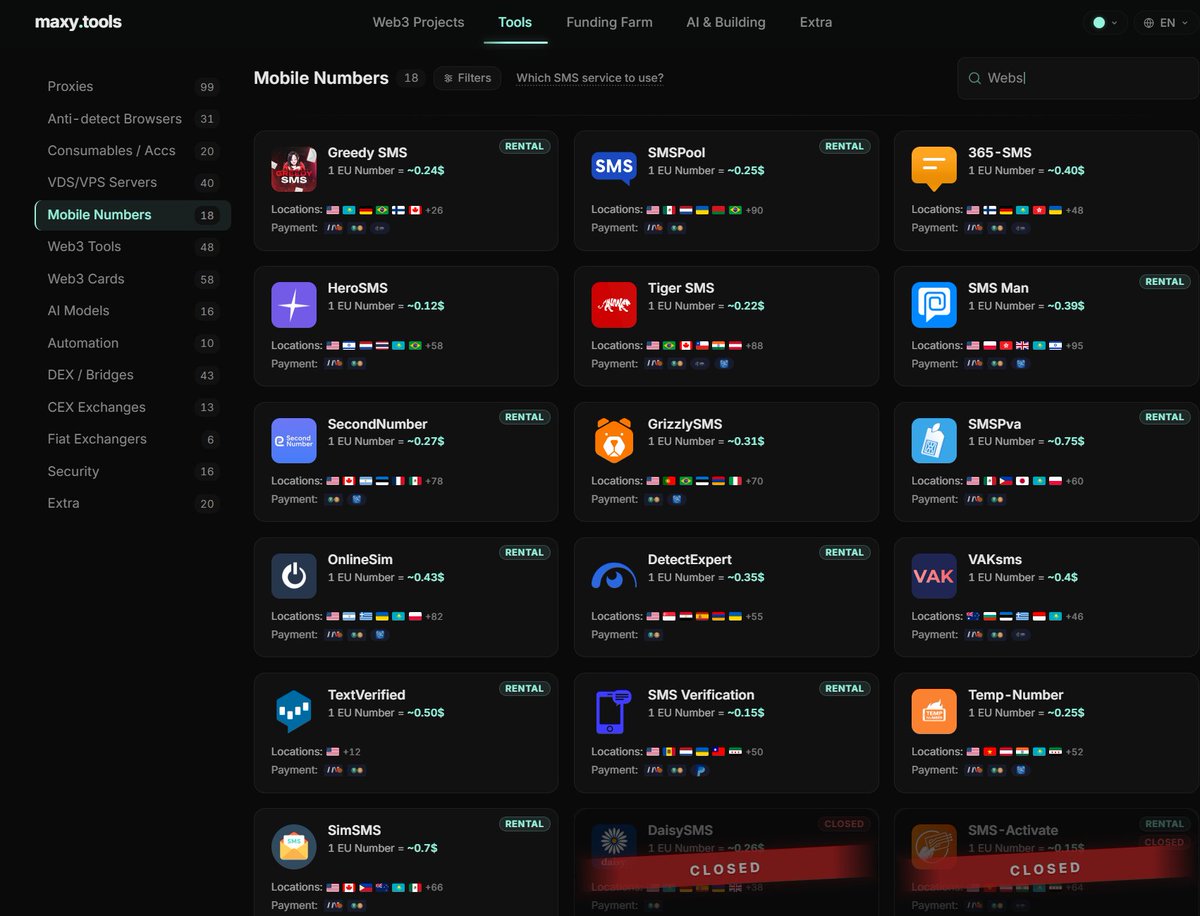Click the SMSPool card title
Image resolution: width=1200 pixels, height=916 pixels.
[x=676, y=153]
